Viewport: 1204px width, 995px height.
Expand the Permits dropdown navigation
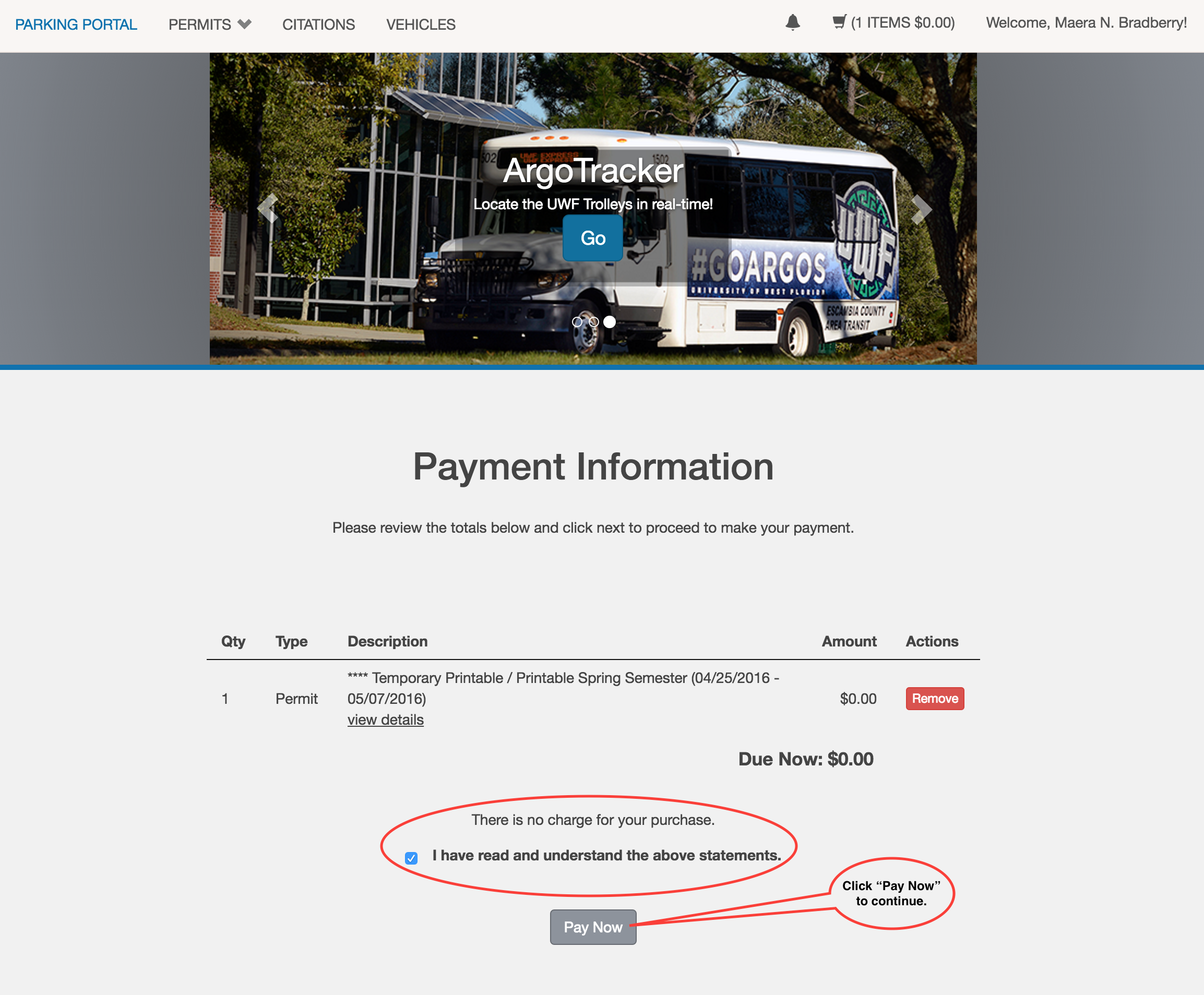click(x=210, y=24)
